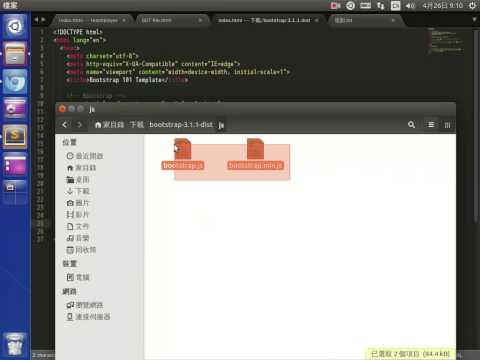Switch to Sublime Text in the launcher
The width and height of the screenshot is (480, 360).
point(15,136)
